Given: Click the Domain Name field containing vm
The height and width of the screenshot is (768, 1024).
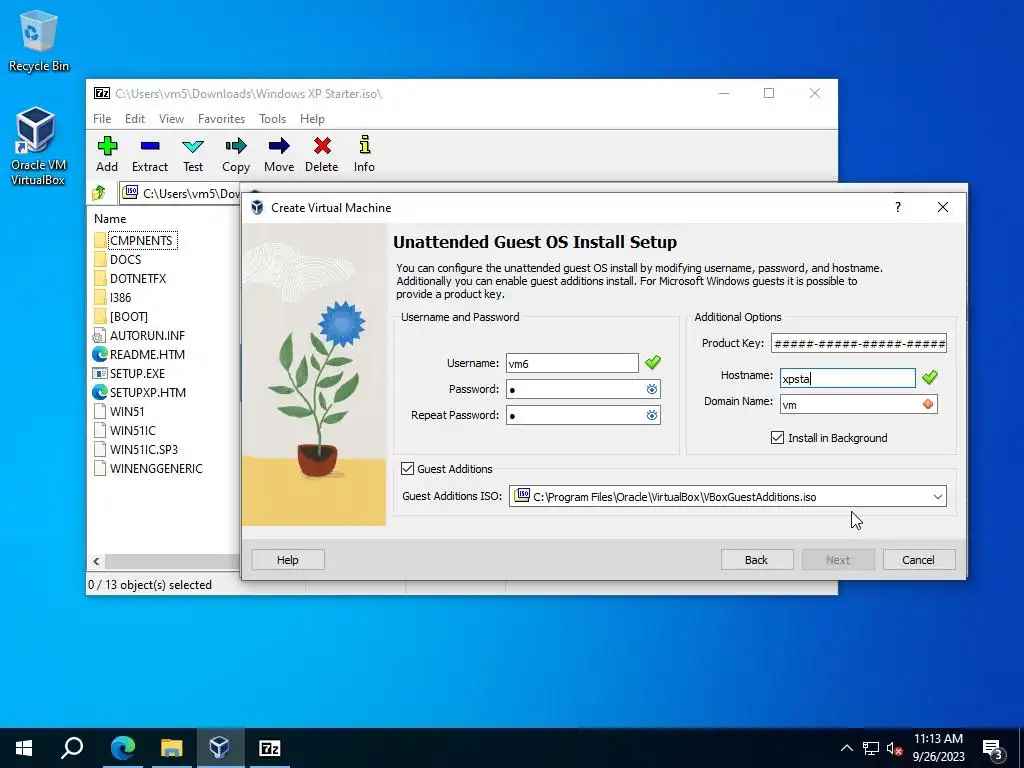Looking at the screenshot, I should point(859,404).
